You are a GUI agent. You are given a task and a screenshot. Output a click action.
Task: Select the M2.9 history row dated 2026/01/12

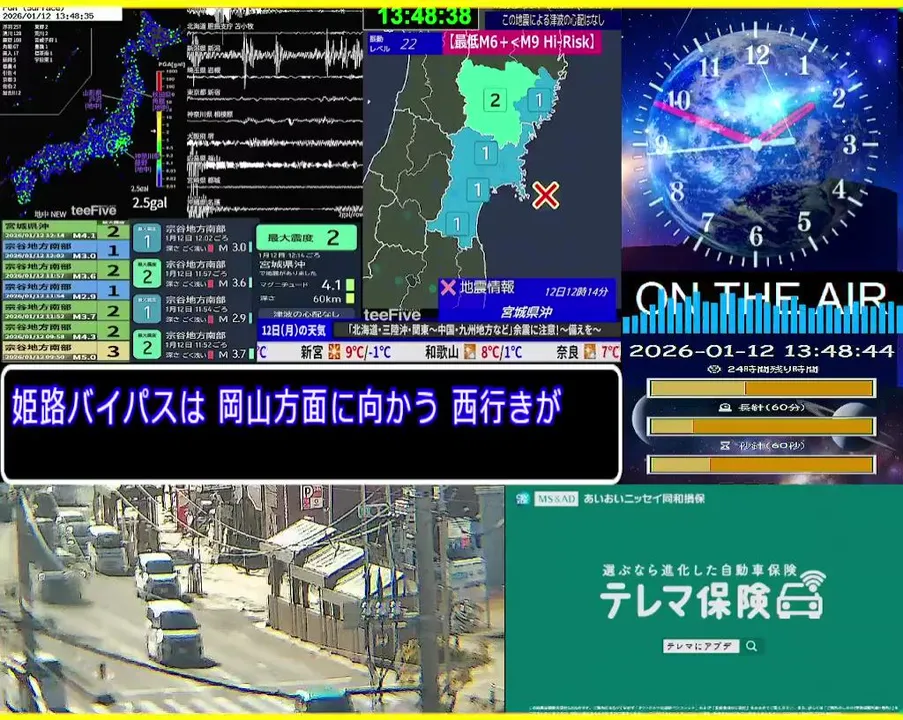[x=65, y=290]
